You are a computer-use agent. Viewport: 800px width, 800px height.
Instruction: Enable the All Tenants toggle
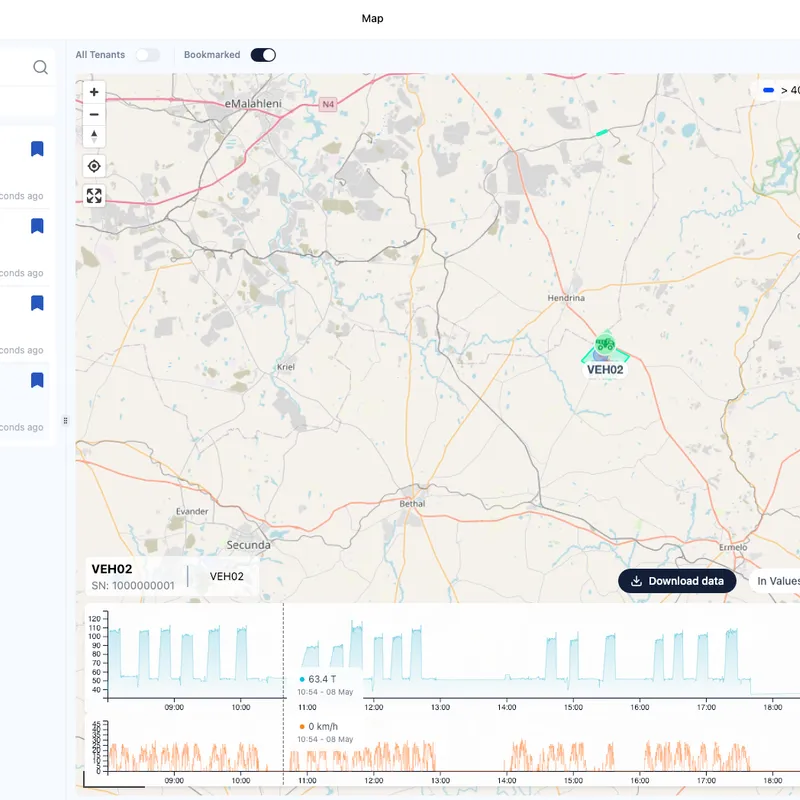tap(148, 55)
